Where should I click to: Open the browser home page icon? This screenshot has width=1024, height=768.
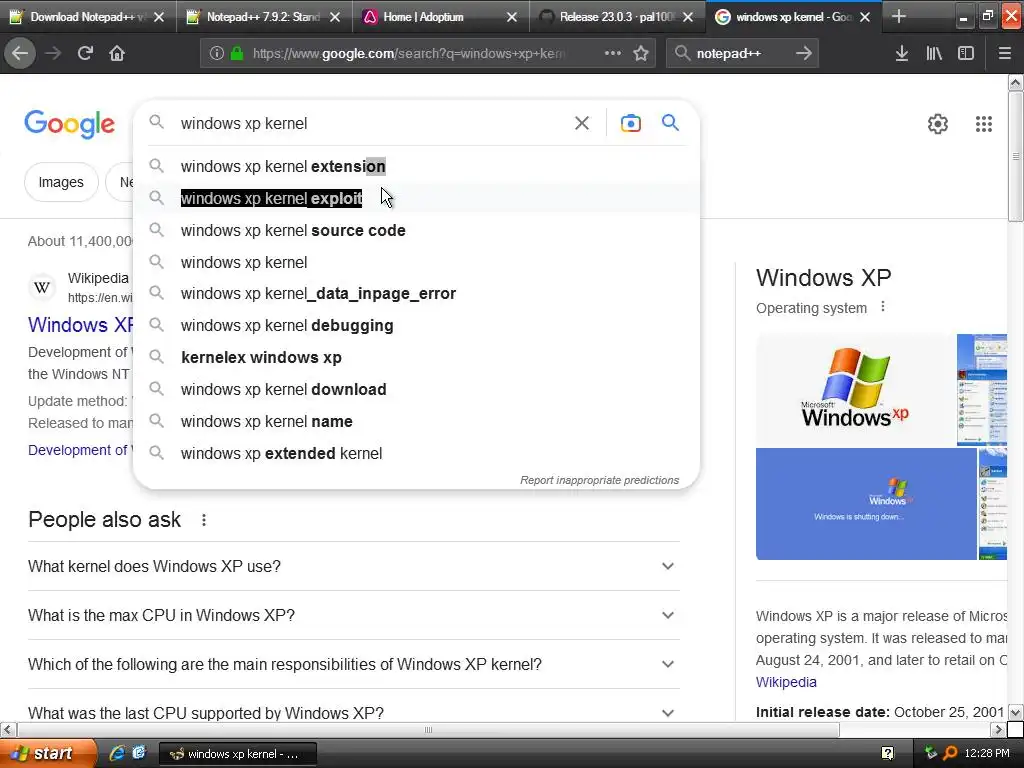tap(117, 53)
